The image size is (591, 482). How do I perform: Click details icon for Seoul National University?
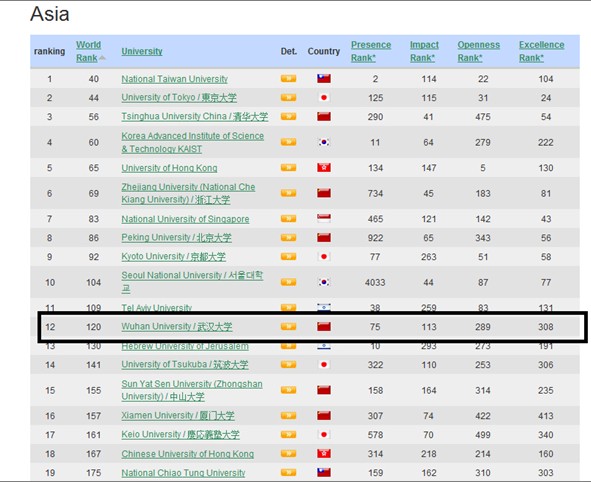(288, 282)
